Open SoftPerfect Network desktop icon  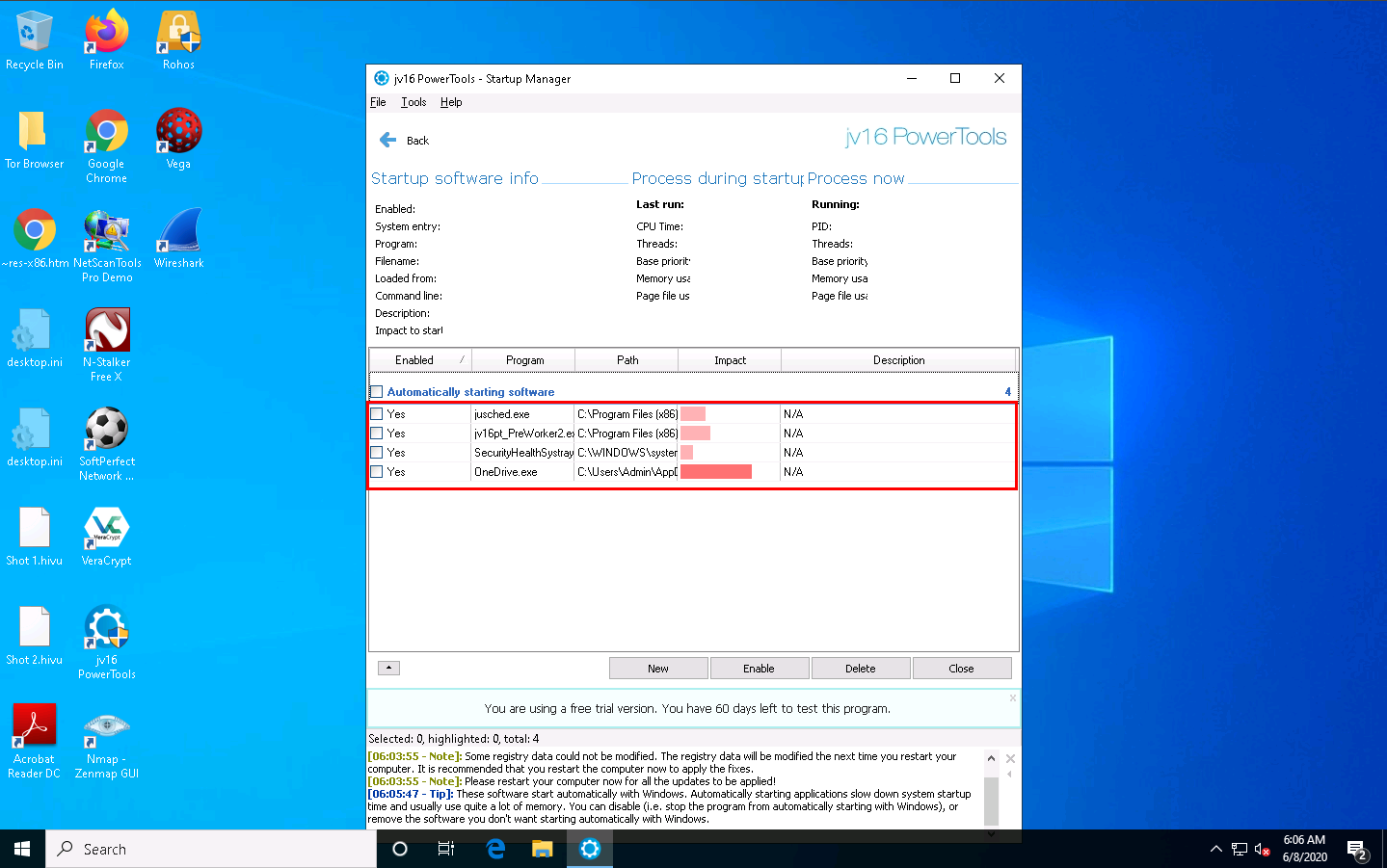107,444
